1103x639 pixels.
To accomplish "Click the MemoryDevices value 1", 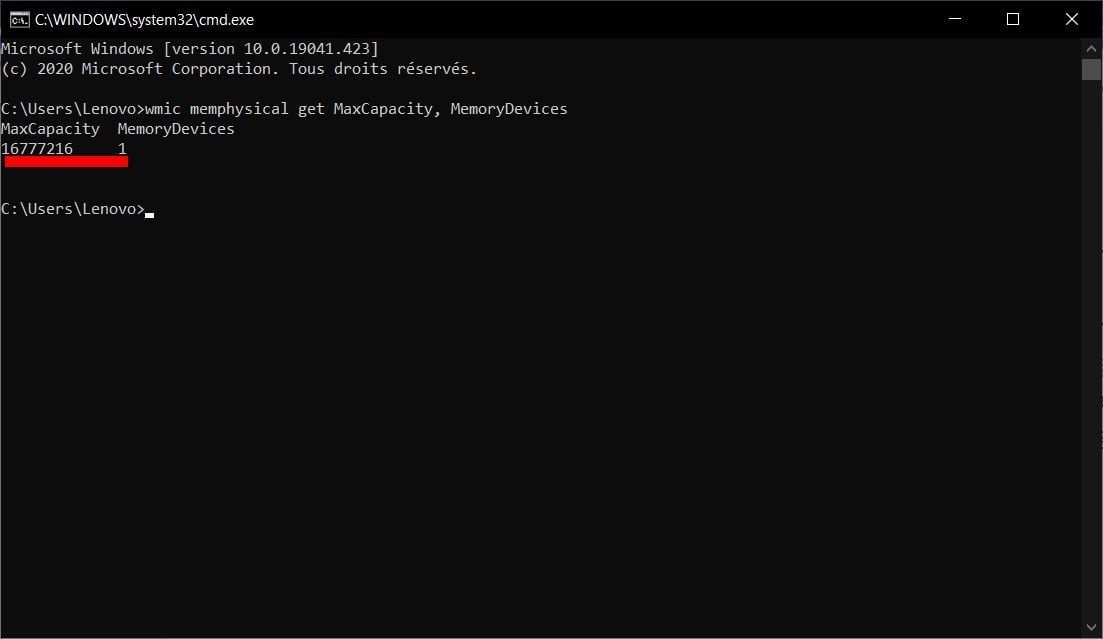I will pos(122,148).
